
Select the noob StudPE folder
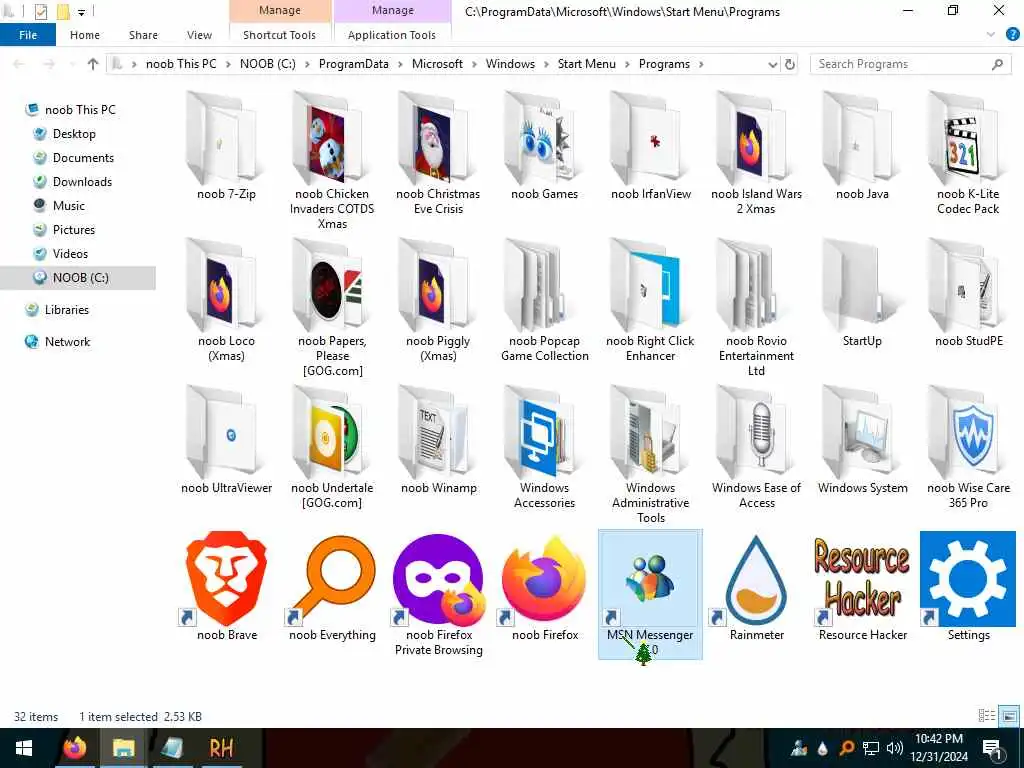pos(968,292)
